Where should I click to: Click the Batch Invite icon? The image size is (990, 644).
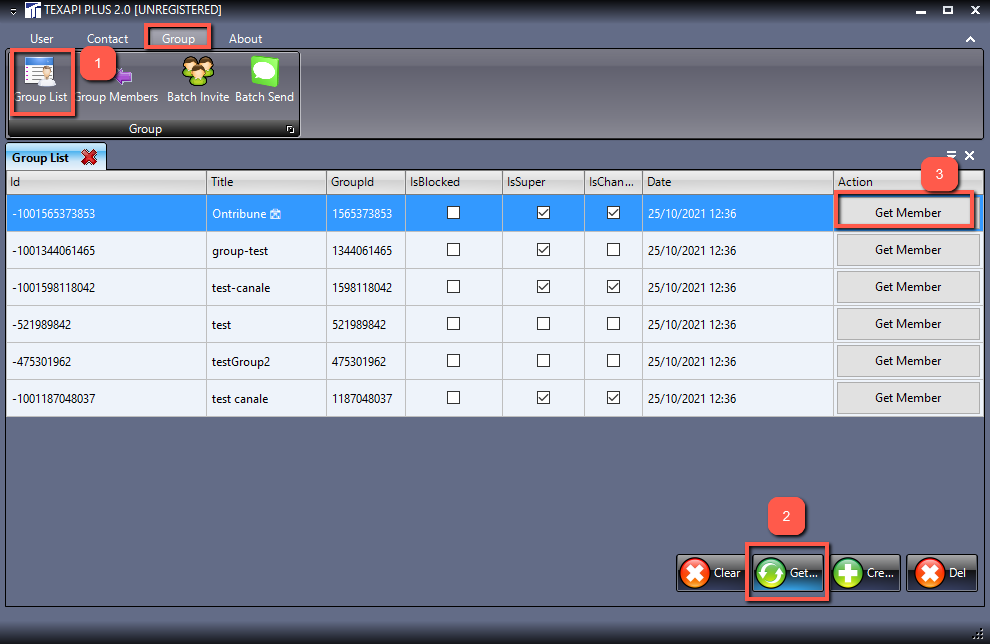click(198, 82)
